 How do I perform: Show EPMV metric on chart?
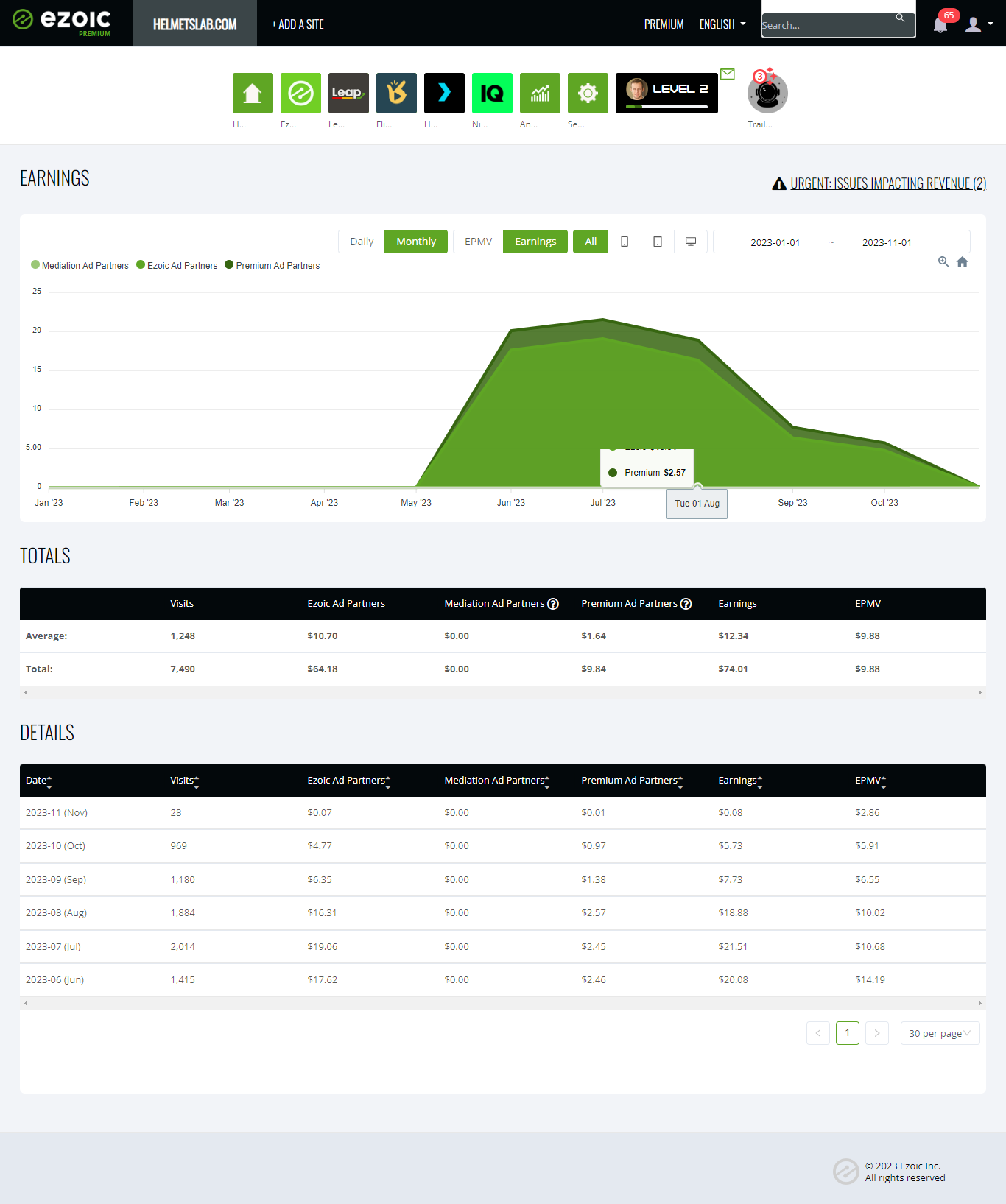coord(478,242)
